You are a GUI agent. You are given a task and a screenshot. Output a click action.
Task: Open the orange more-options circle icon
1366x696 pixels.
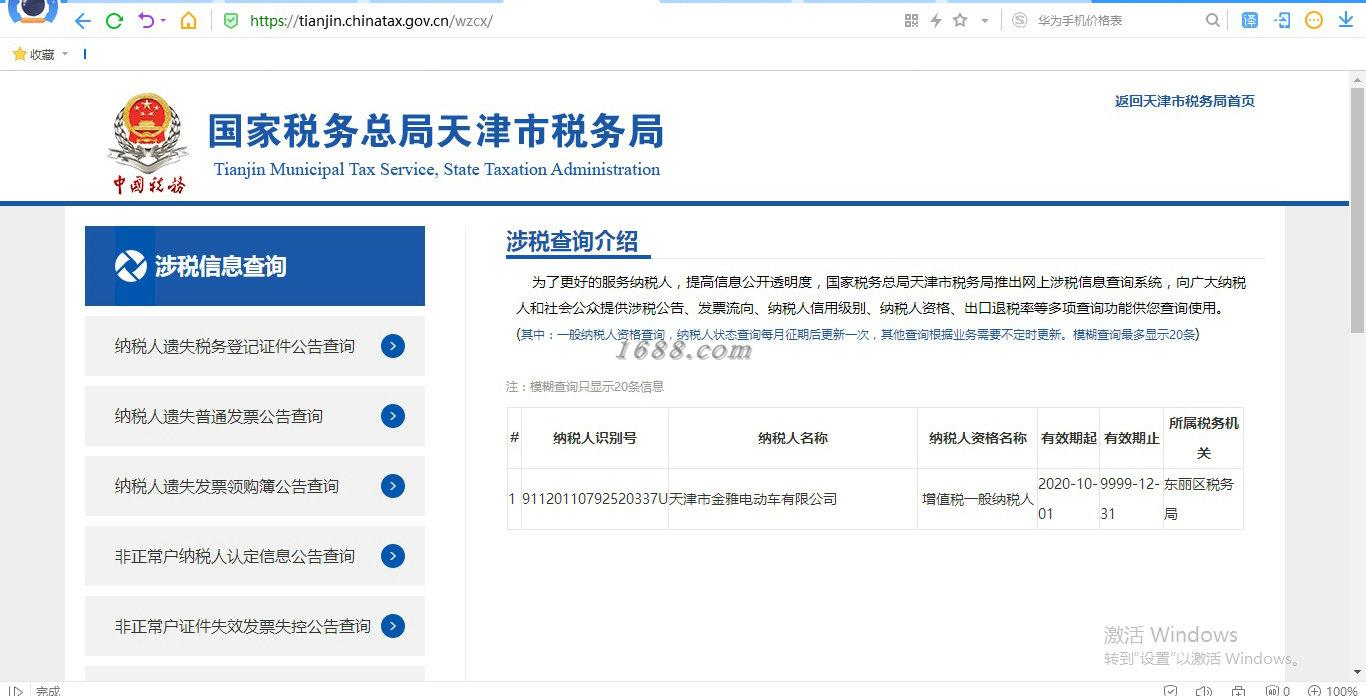click(x=1315, y=20)
